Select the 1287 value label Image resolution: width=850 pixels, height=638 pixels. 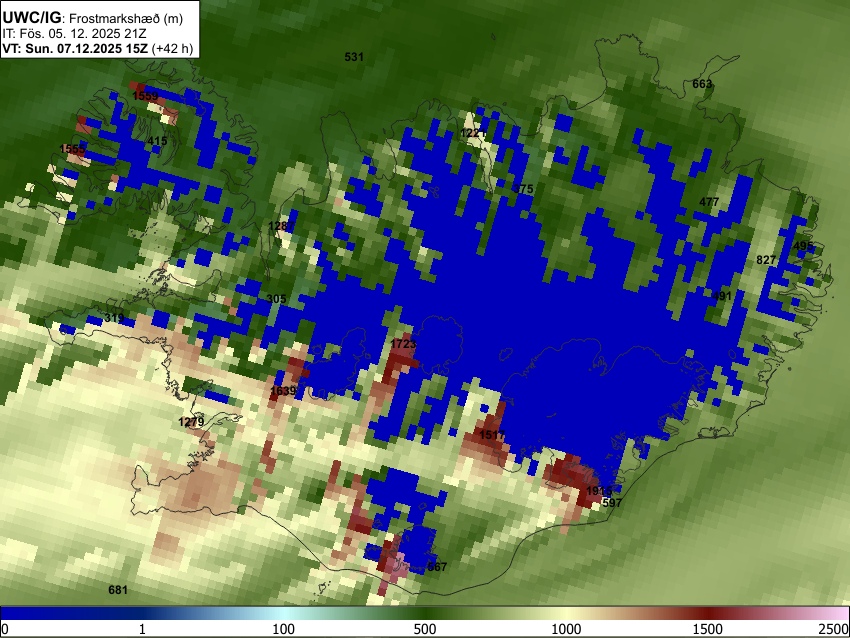tap(281, 225)
